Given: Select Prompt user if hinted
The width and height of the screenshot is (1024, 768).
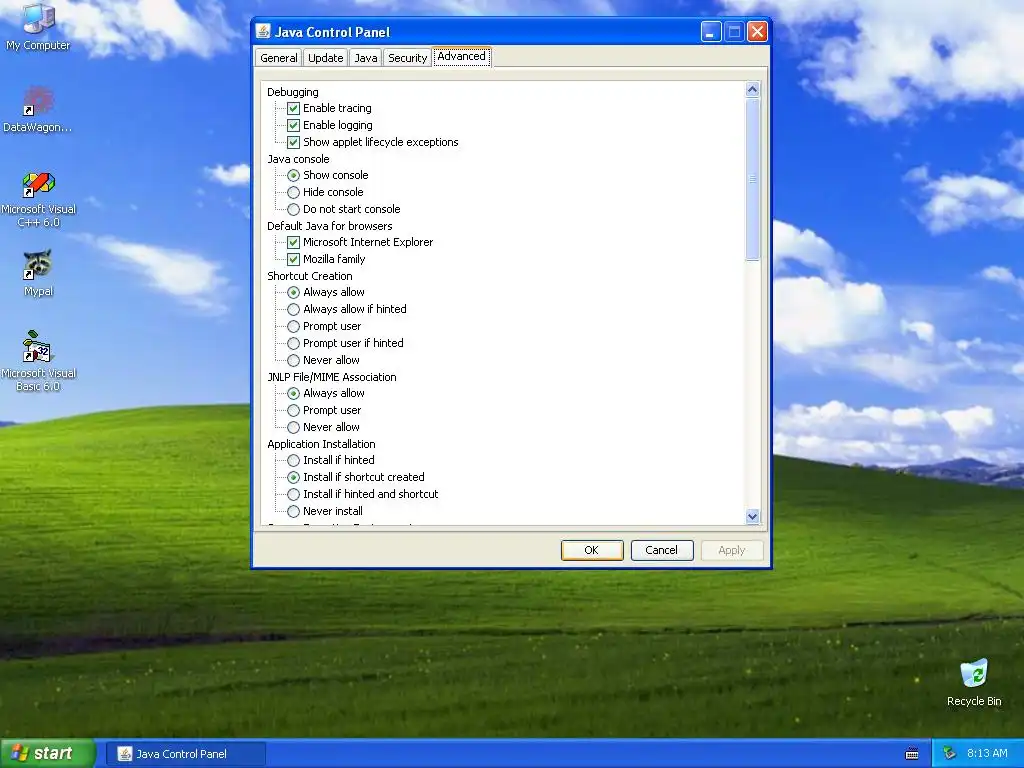Looking at the screenshot, I should tap(294, 343).
